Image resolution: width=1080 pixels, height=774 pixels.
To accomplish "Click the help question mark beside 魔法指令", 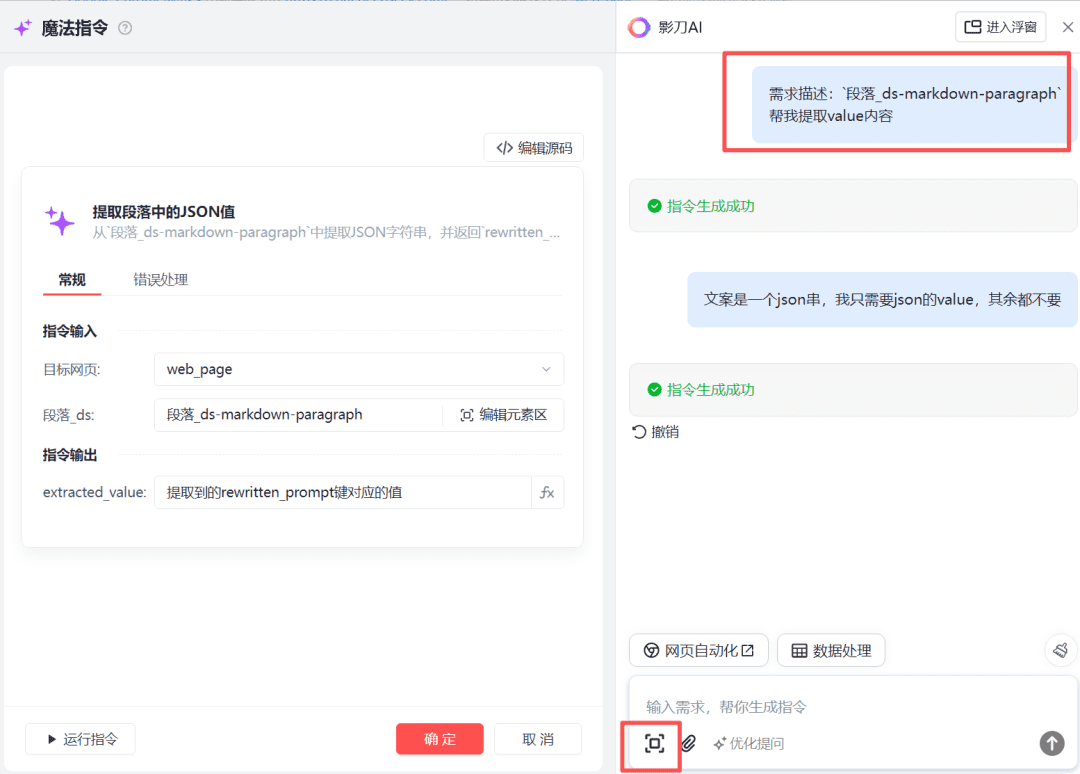I will [125, 28].
